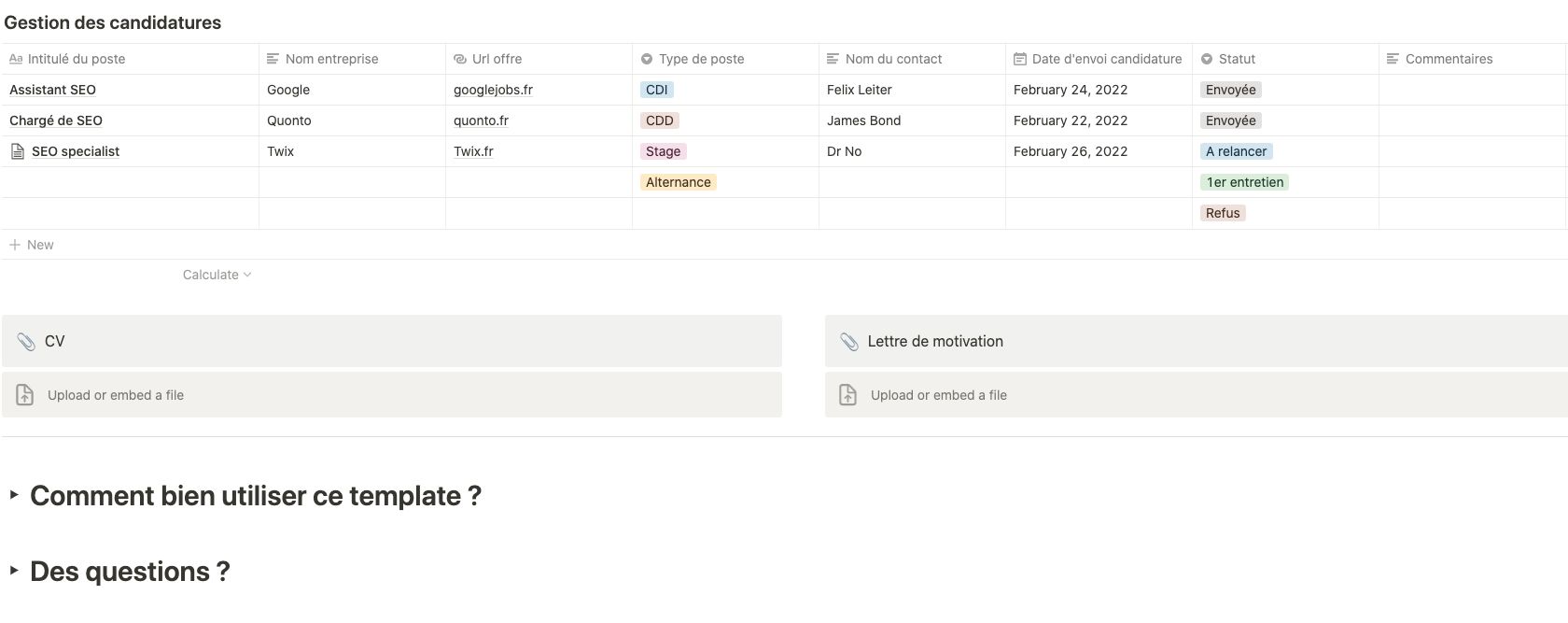Viewport: 1568px width, 623px height.
Task: Click the select icon in Statut column header
Action: click(1207, 59)
